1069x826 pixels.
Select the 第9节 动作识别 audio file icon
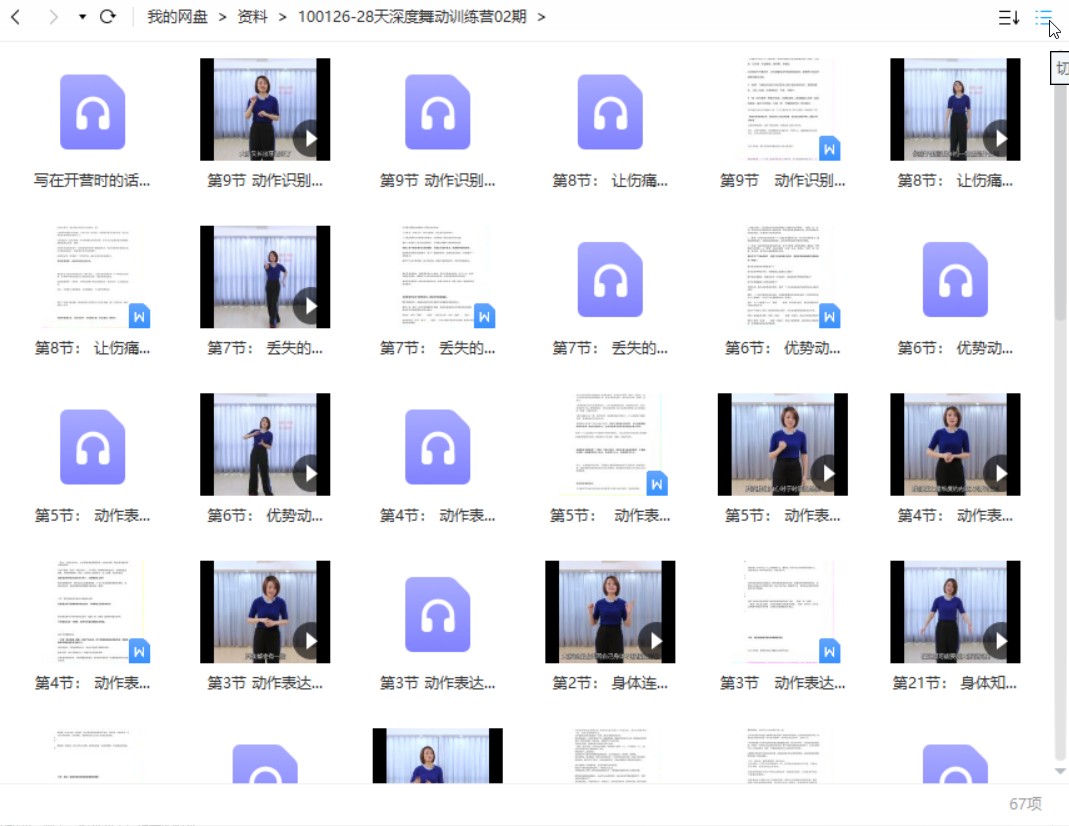[x=438, y=112]
